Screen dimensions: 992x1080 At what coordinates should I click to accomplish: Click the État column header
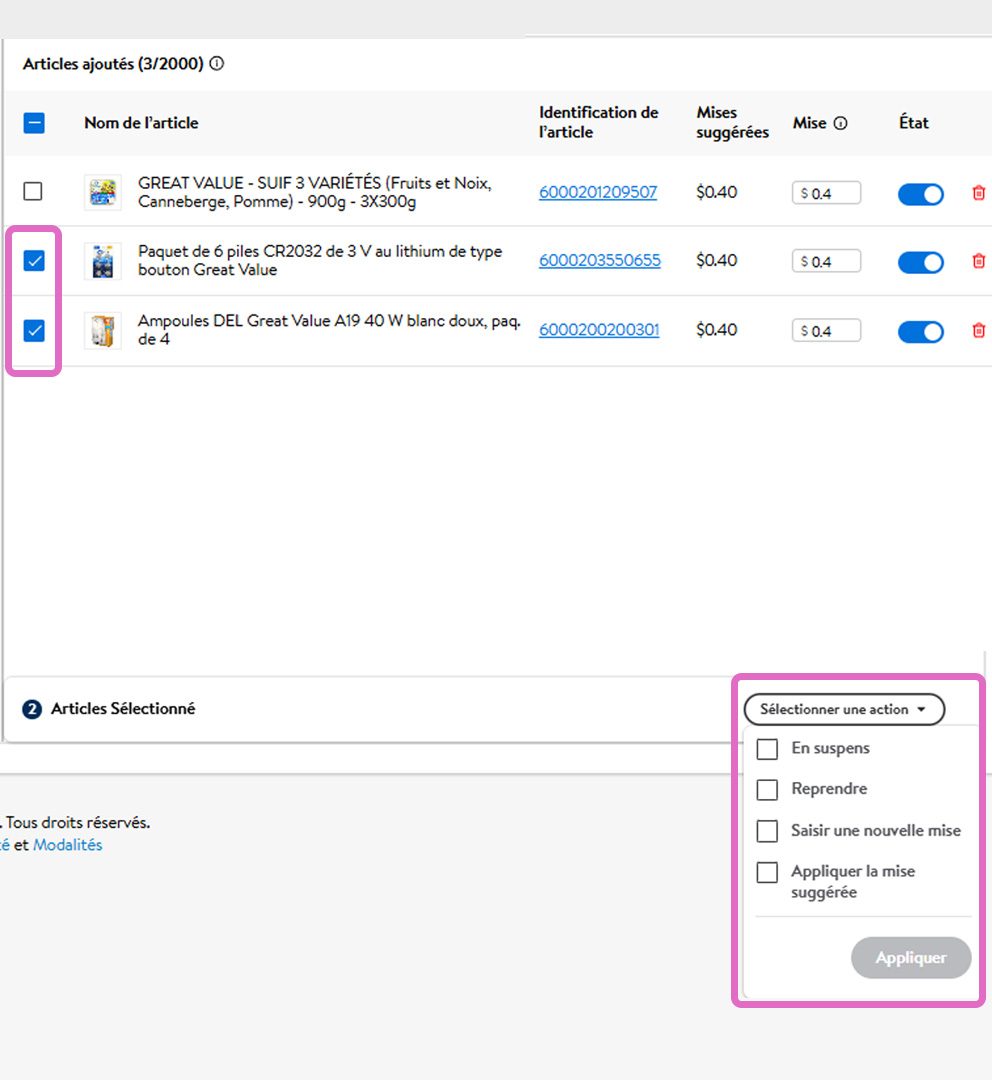(x=913, y=123)
